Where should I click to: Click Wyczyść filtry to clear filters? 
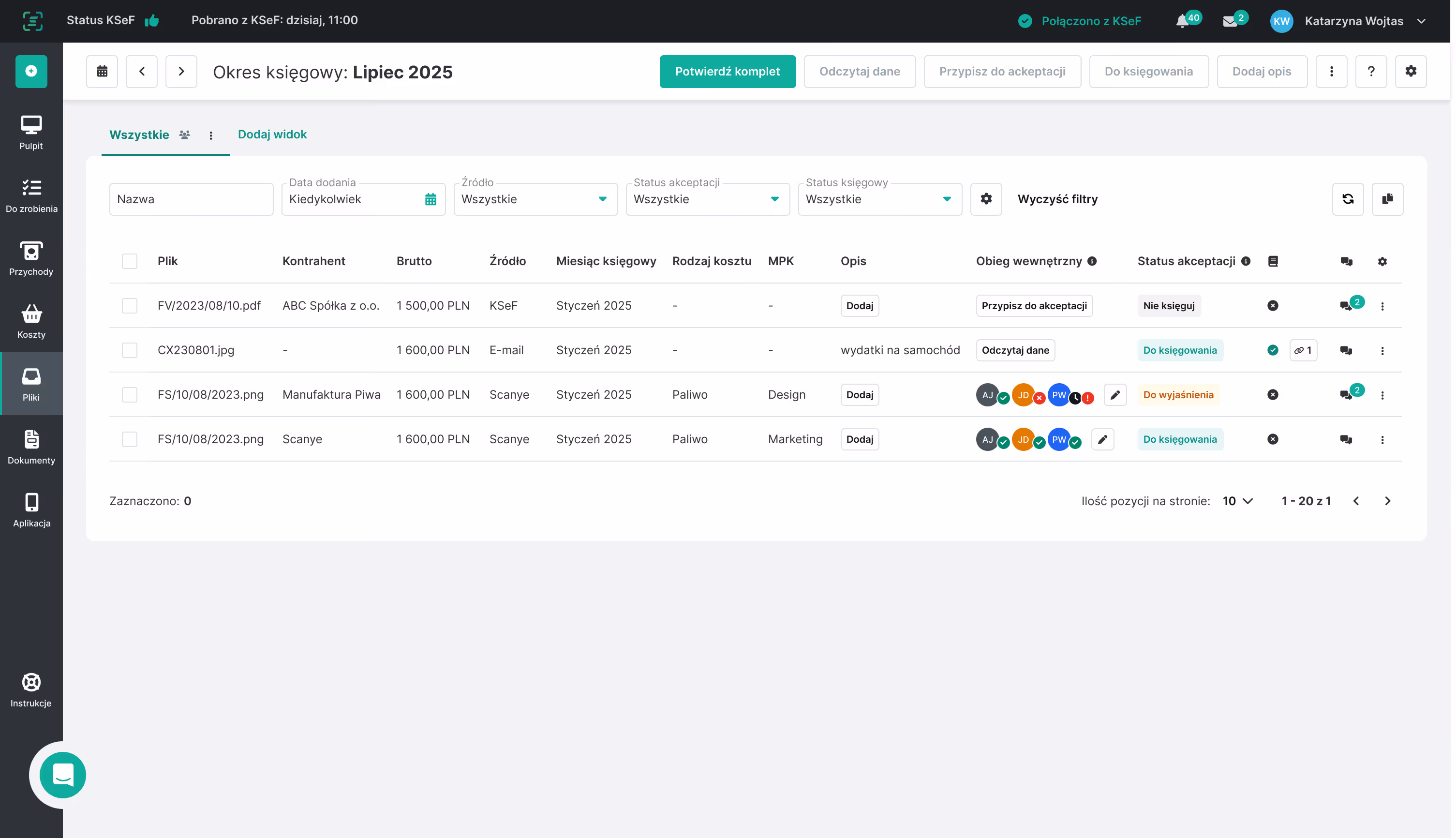pos(1057,199)
